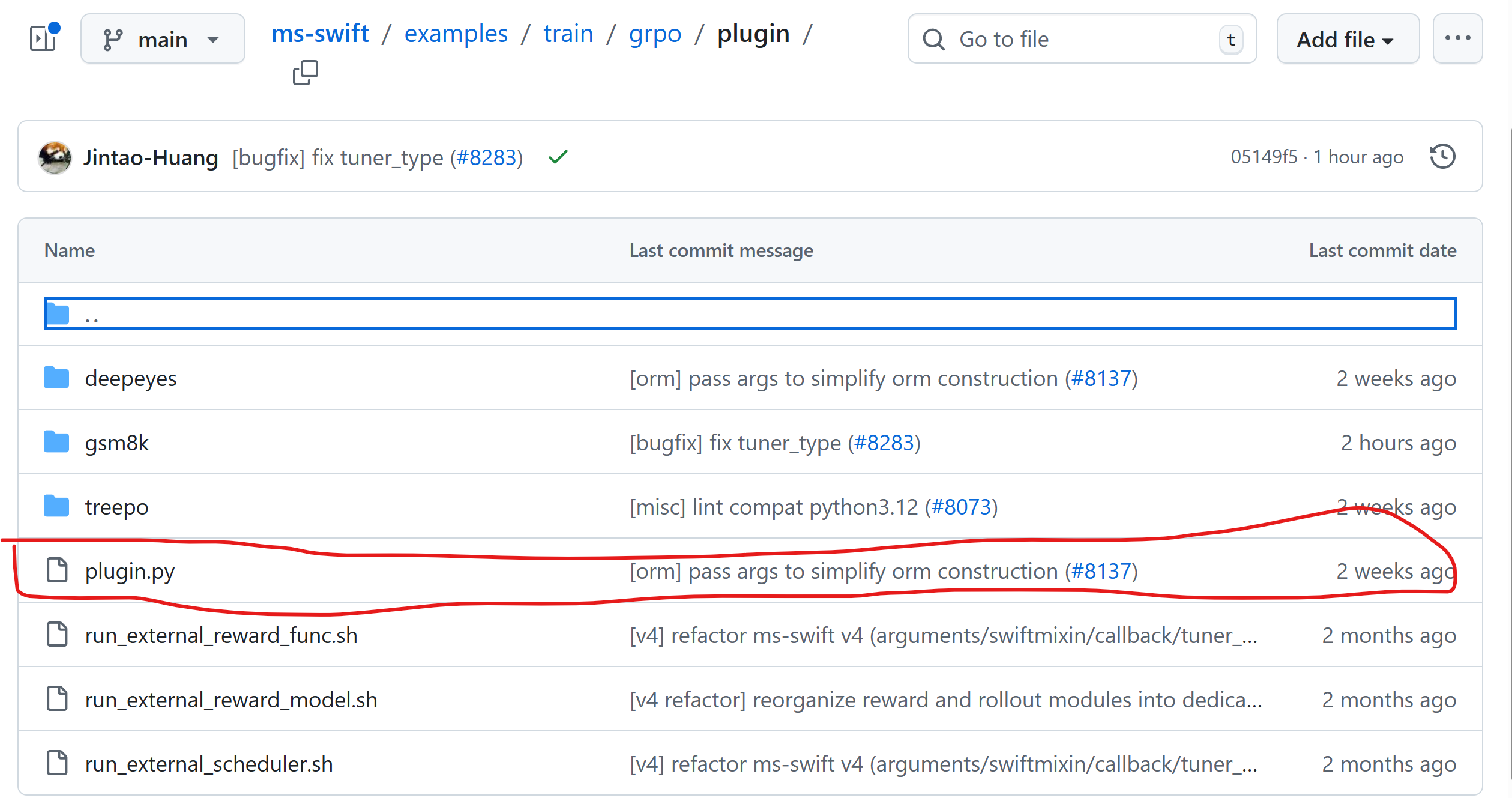Image resolution: width=1512 pixels, height=798 pixels.
Task: Click the plugin current directory breadcrumb
Action: [753, 34]
